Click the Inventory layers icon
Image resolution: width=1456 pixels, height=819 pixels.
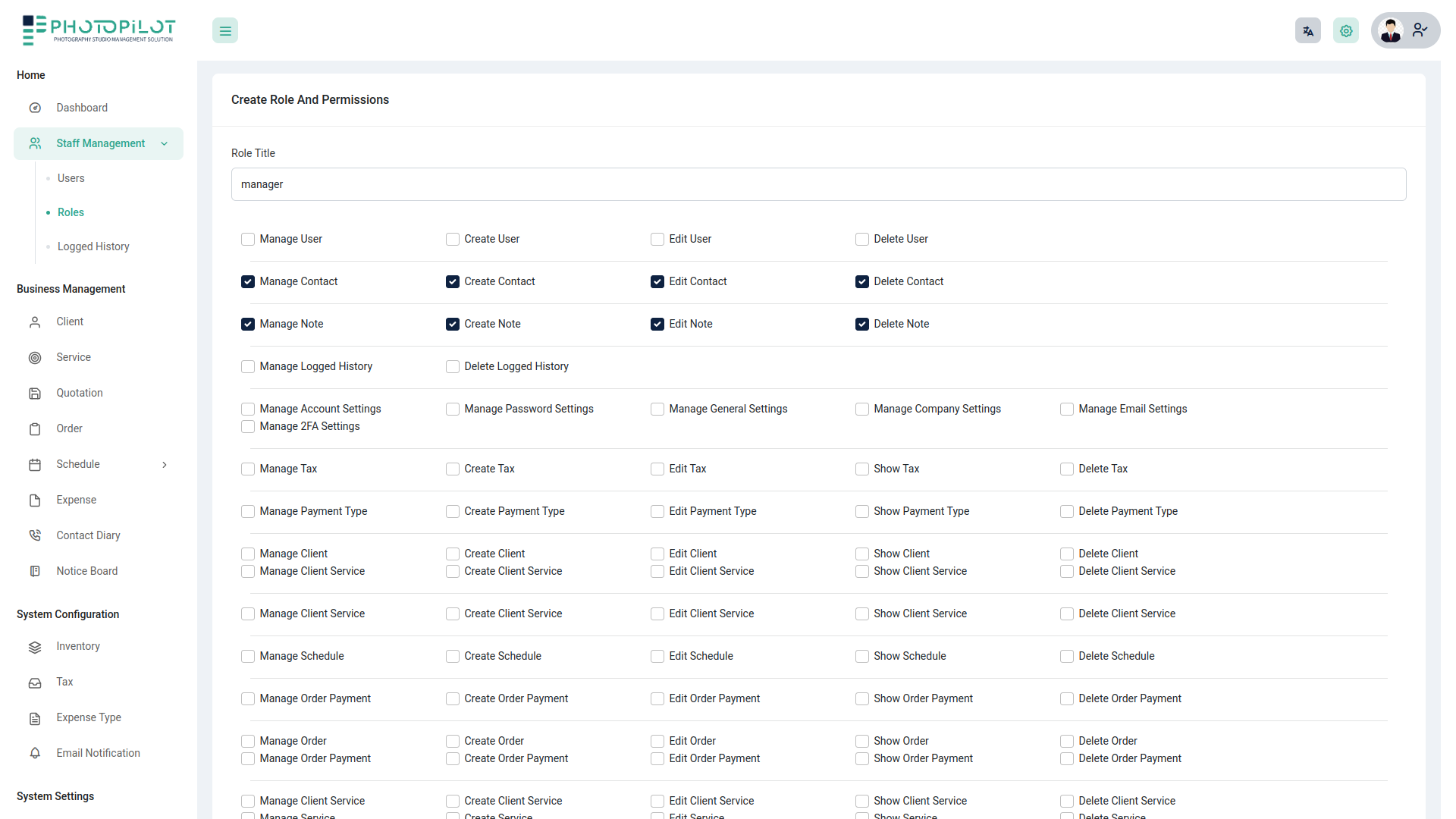click(35, 647)
